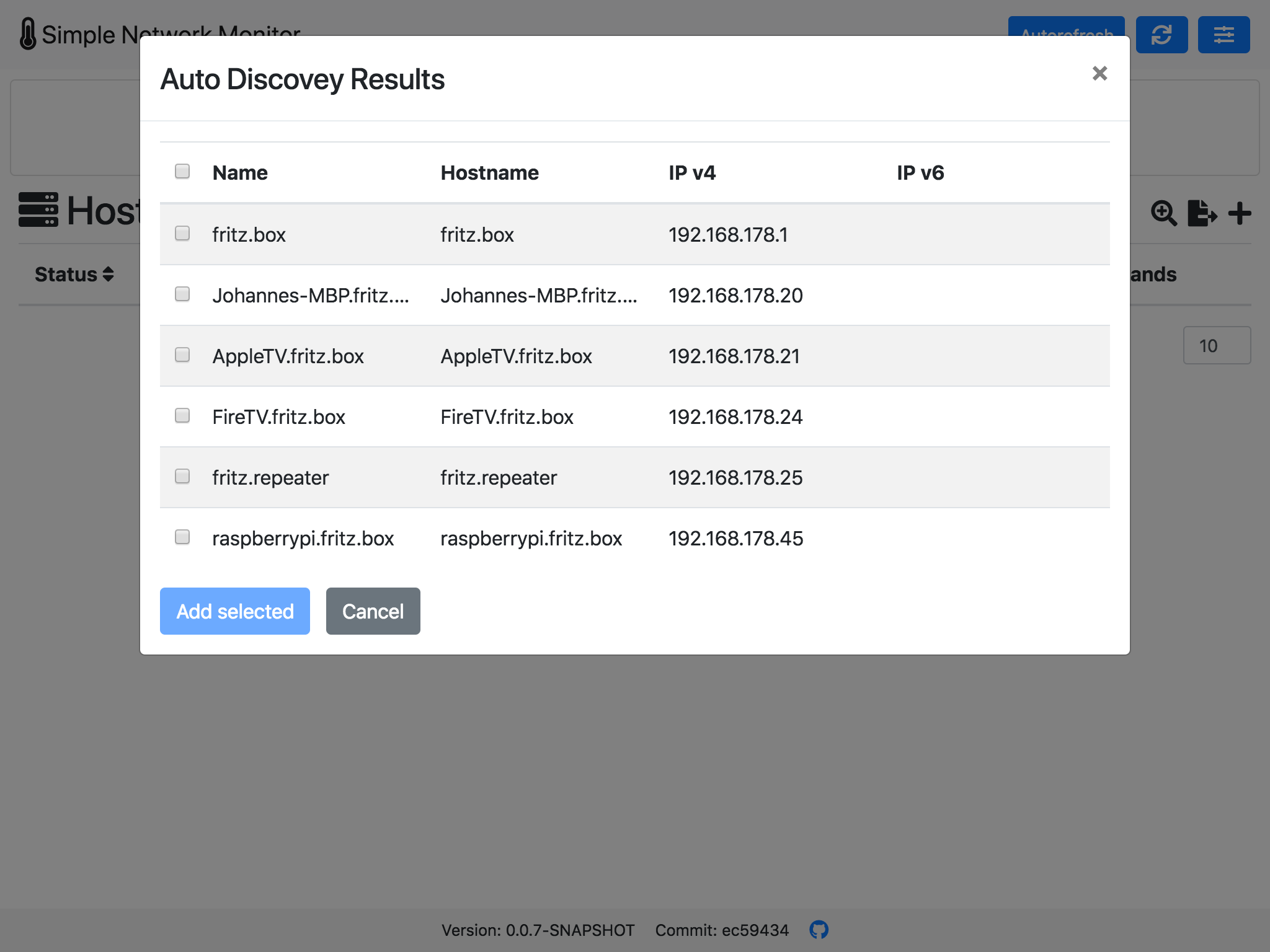Click the thermometer logo icon top left
The width and height of the screenshot is (1270, 952).
pos(26,32)
